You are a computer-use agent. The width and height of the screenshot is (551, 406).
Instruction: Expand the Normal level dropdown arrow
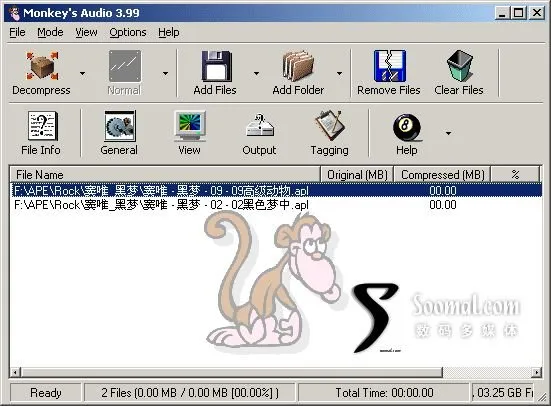pos(165,73)
